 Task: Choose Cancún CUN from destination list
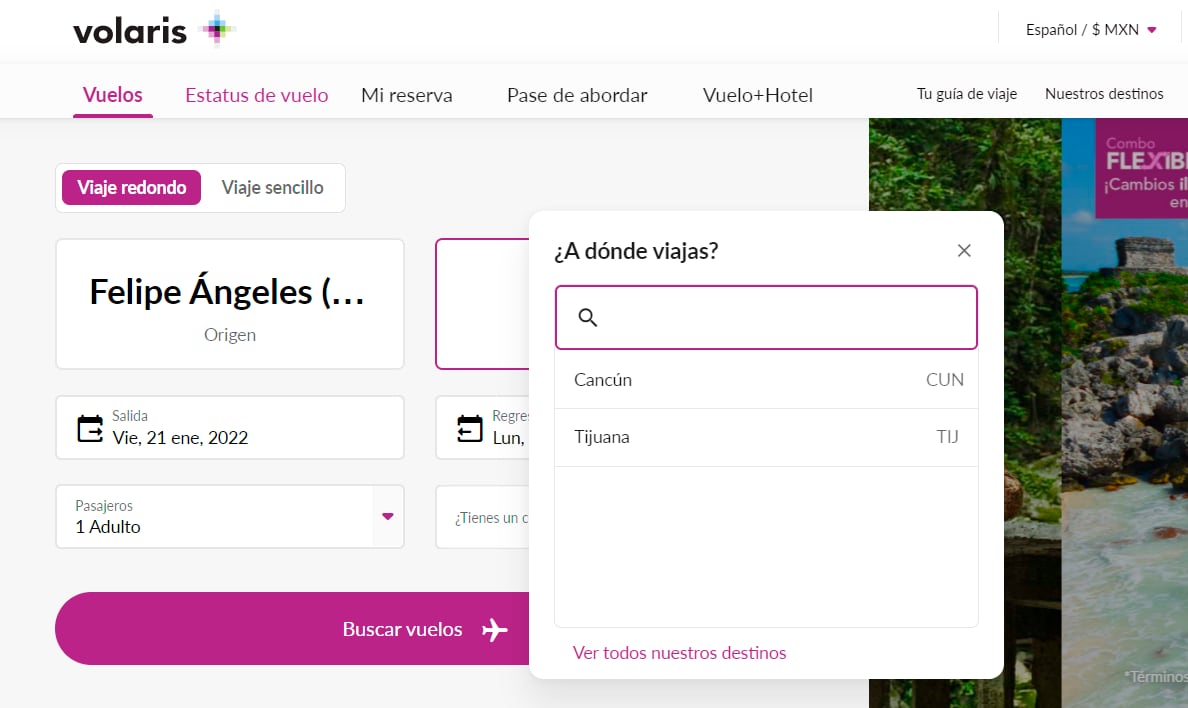coord(766,380)
